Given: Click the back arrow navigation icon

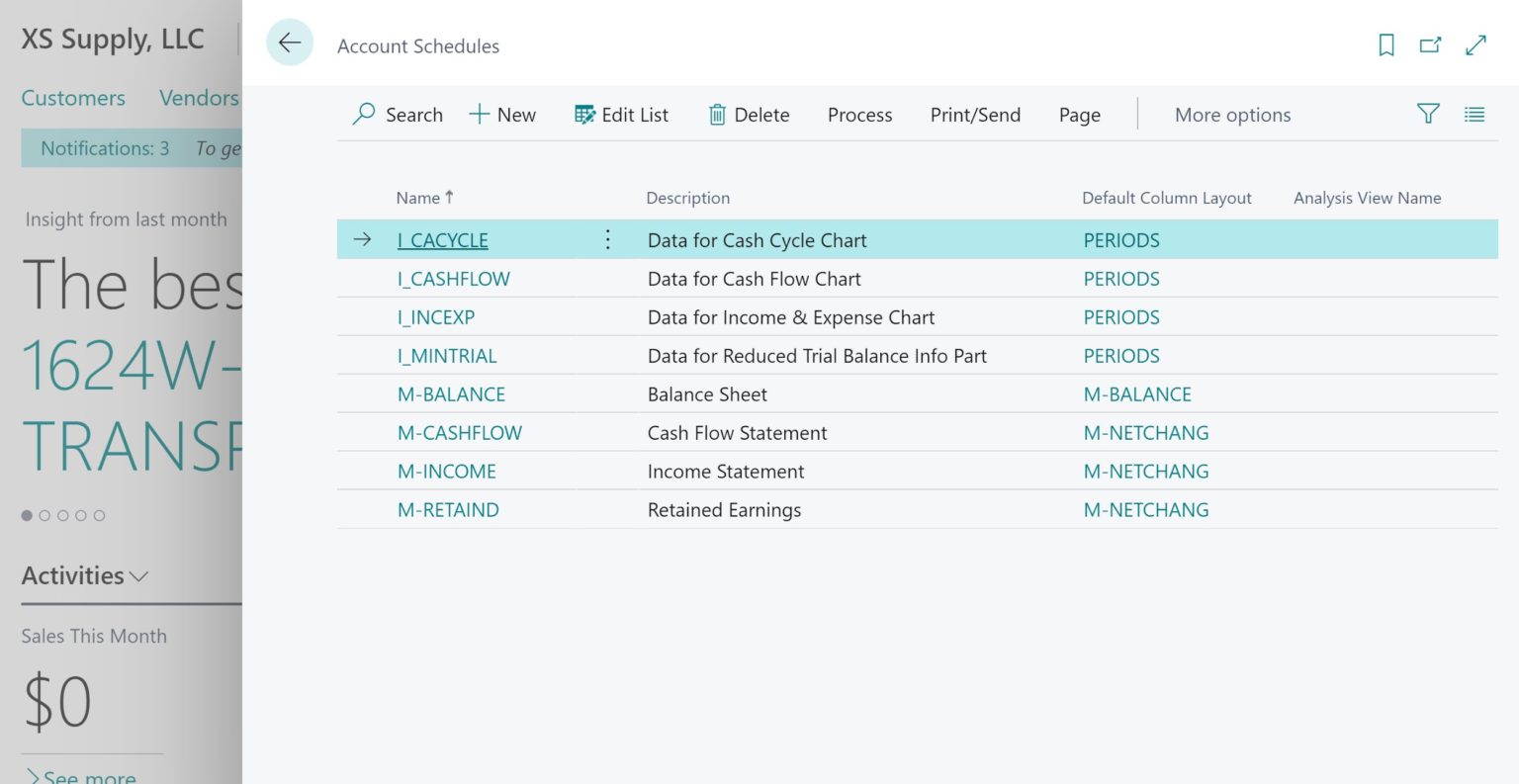Looking at the screenshot, I should 290,43.
